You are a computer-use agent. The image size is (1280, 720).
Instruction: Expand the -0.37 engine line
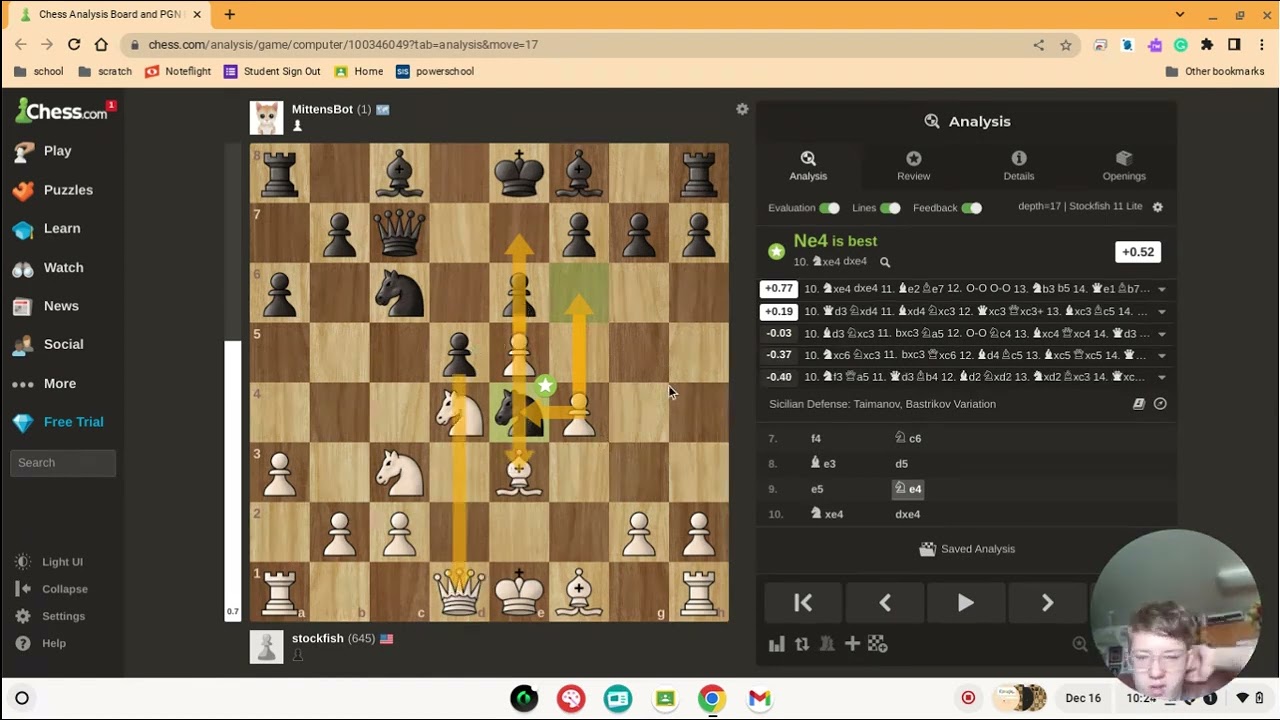click(x=1161, y=355)
